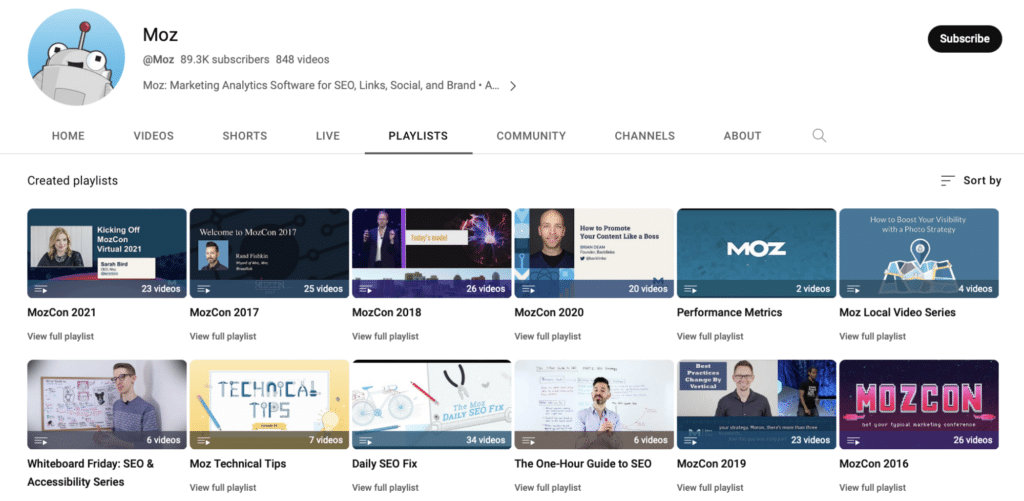The height and width of the screenshot is (501, 1024).
Task: Open the MozCon 2017 playlist thumbnail
Action: pyautogui.click(x=269, y=253)
